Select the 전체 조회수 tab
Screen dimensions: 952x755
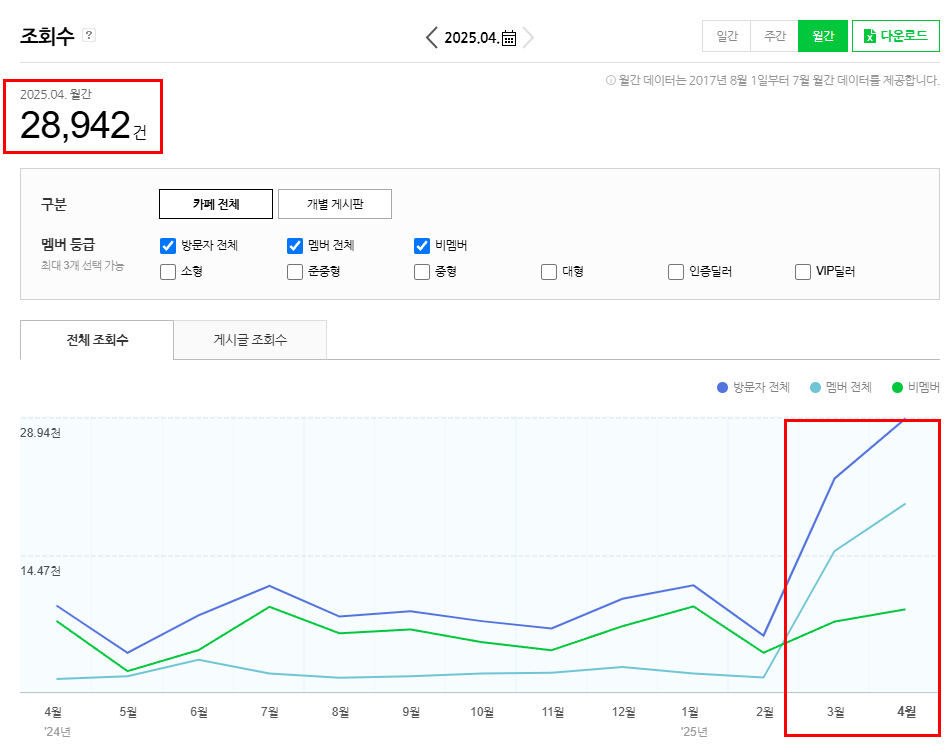(97, 340)
